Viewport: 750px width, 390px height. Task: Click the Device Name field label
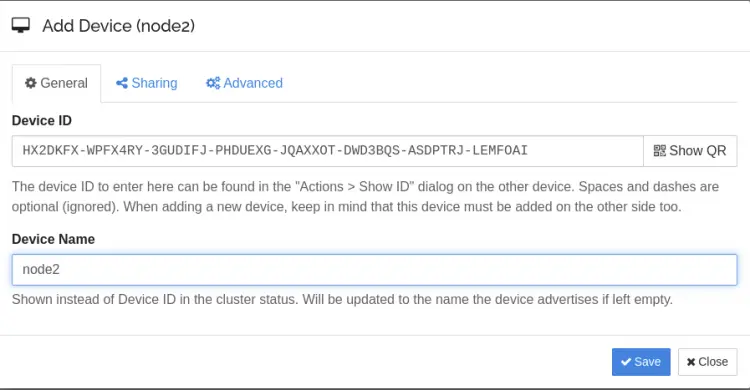53,239
